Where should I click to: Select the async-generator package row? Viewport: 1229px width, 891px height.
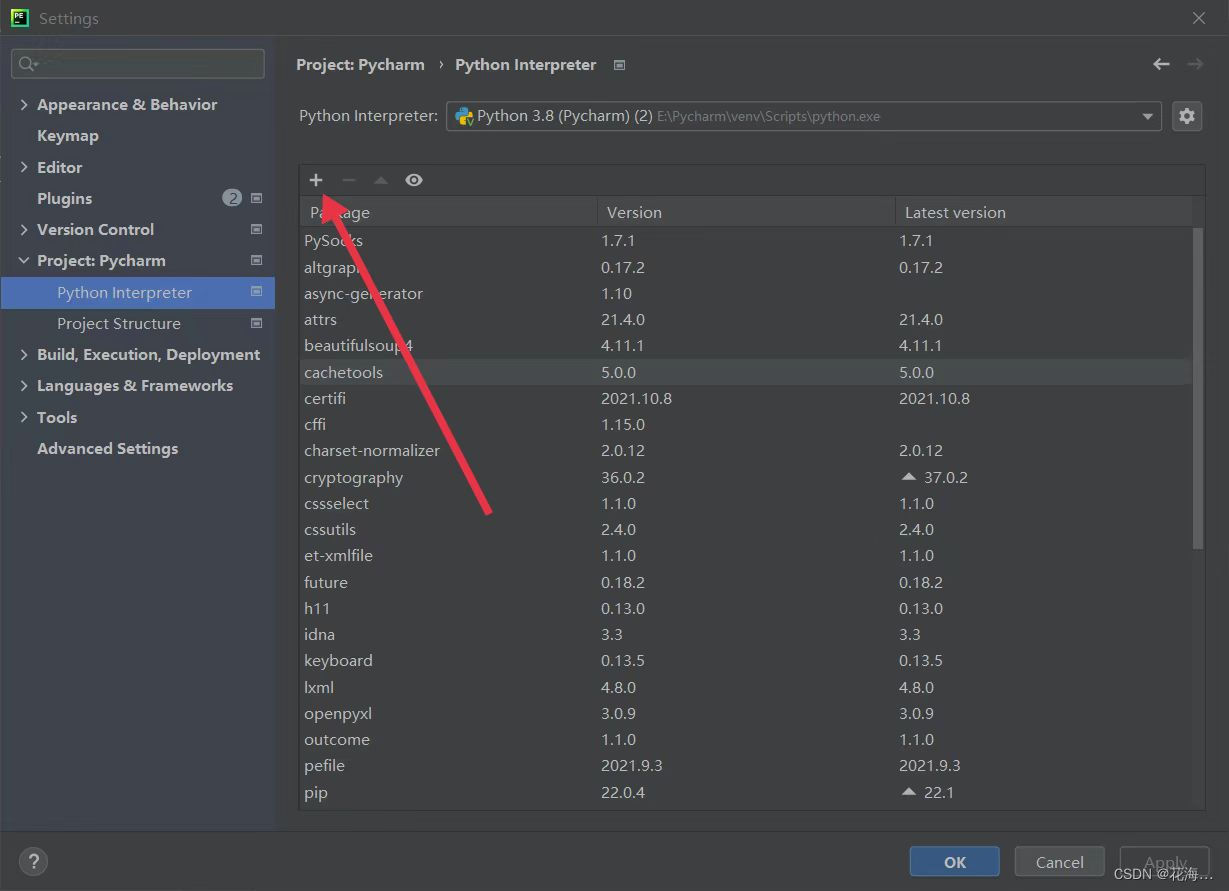click(746, 293)
